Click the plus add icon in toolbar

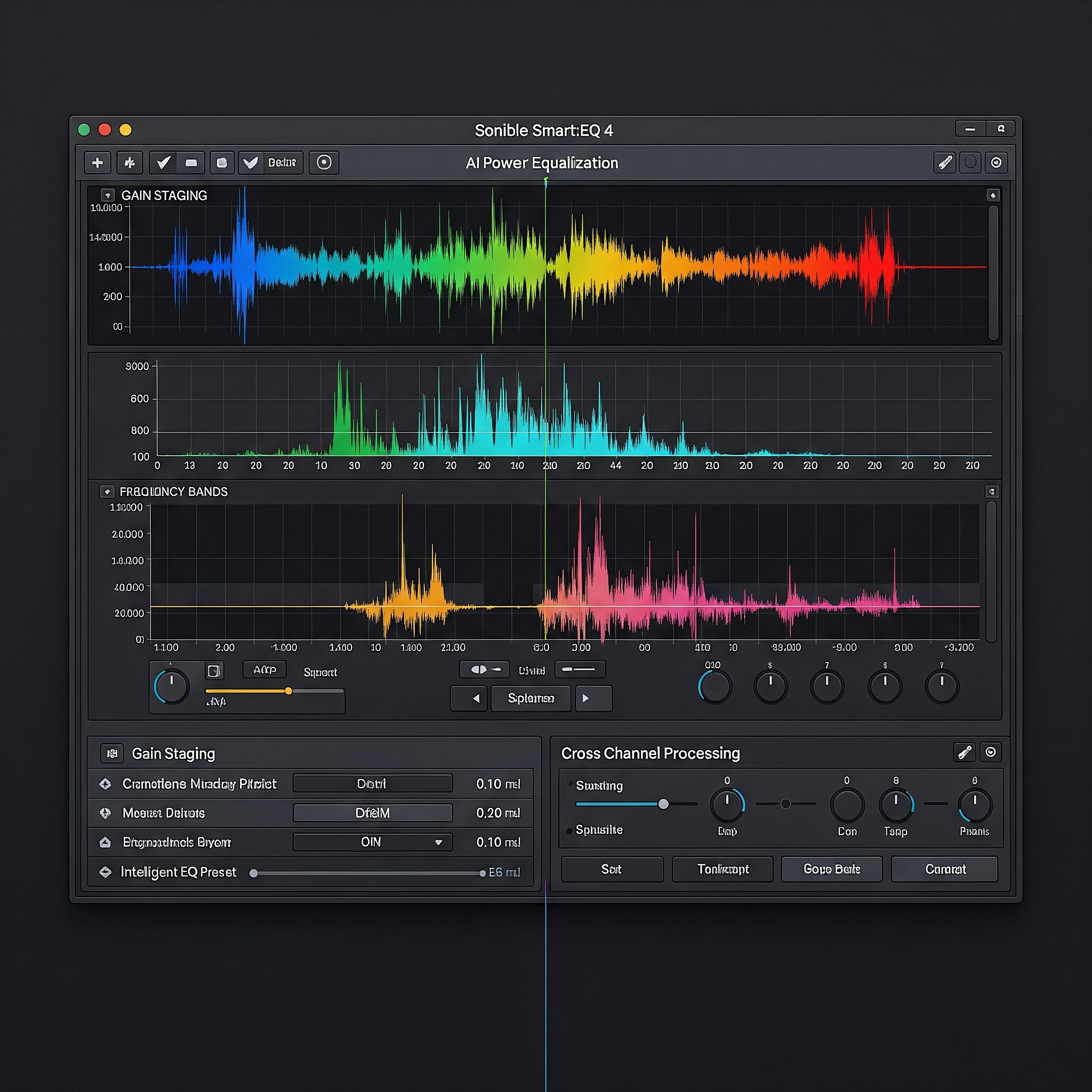tap(97, 163)
